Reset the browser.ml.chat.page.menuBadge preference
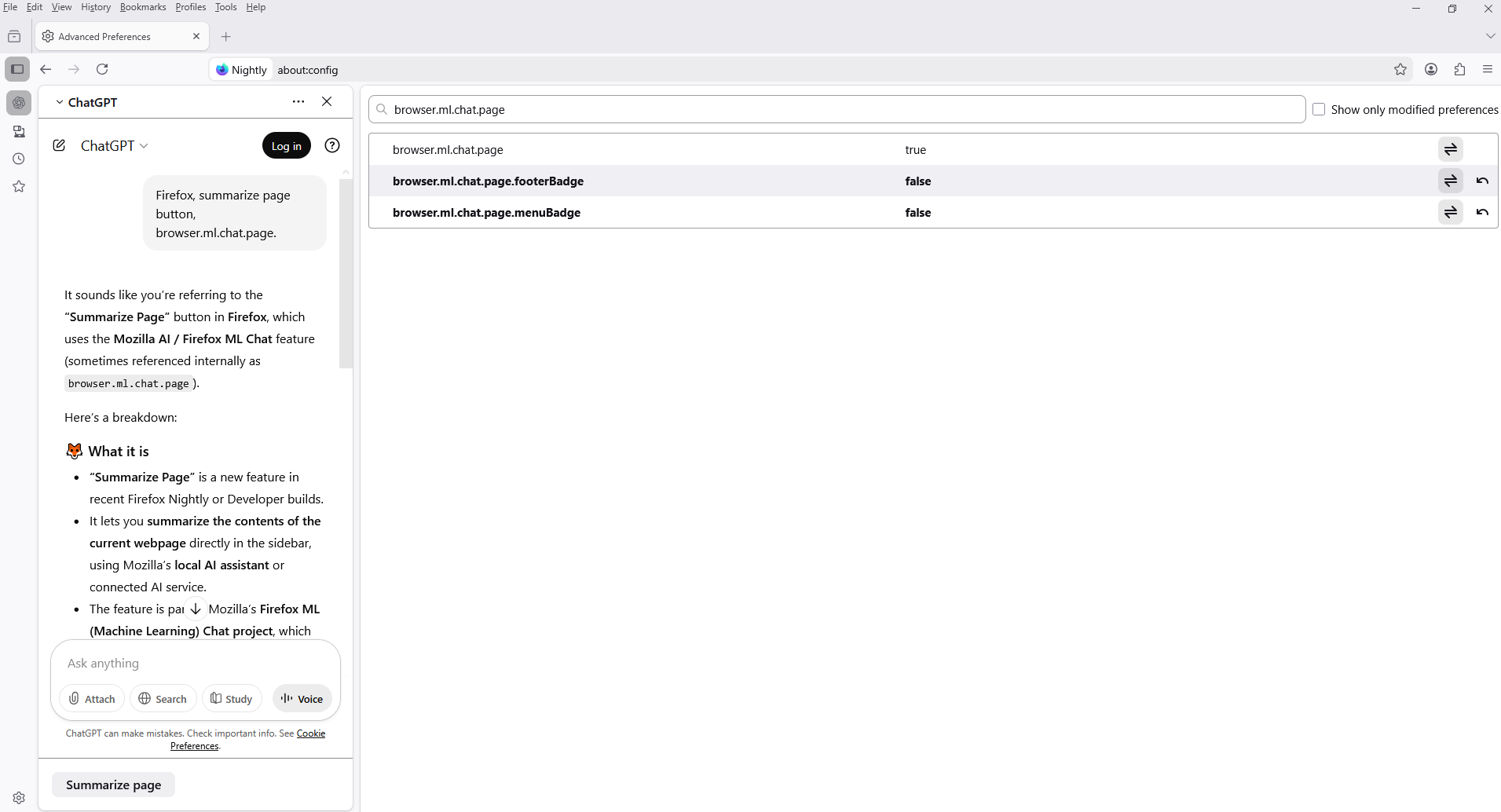Screen dimensions: 1501x812 pyautogui.click(x=1482, y=212)
